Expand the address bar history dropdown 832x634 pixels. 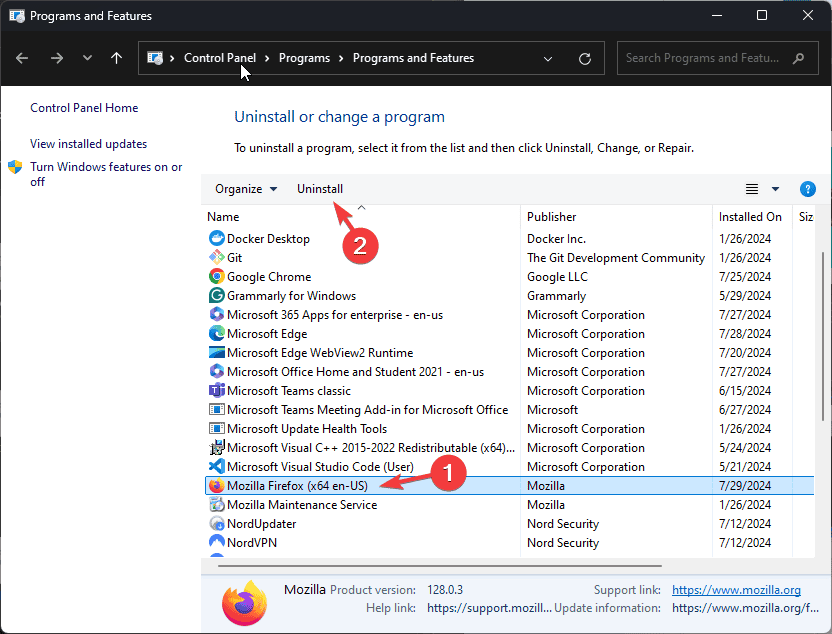tap(548, 58)
